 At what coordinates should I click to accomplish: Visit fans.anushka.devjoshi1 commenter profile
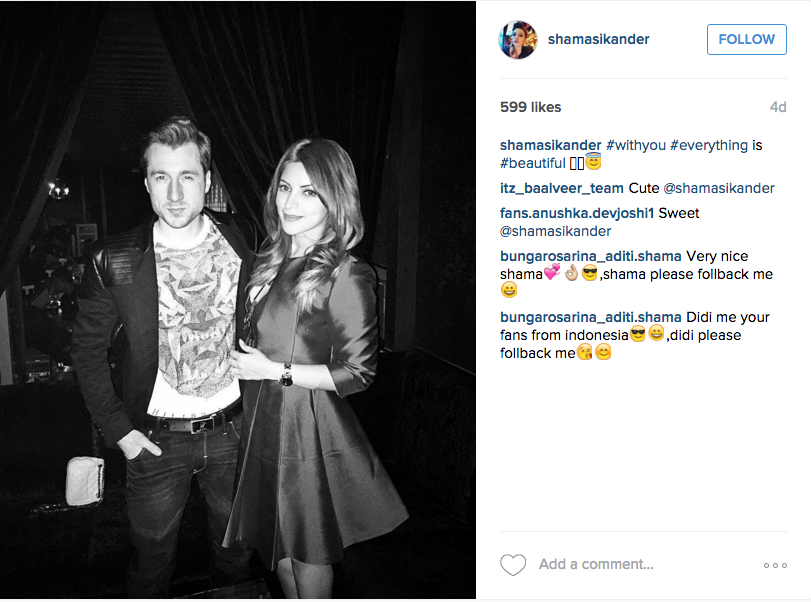point(577,213)
